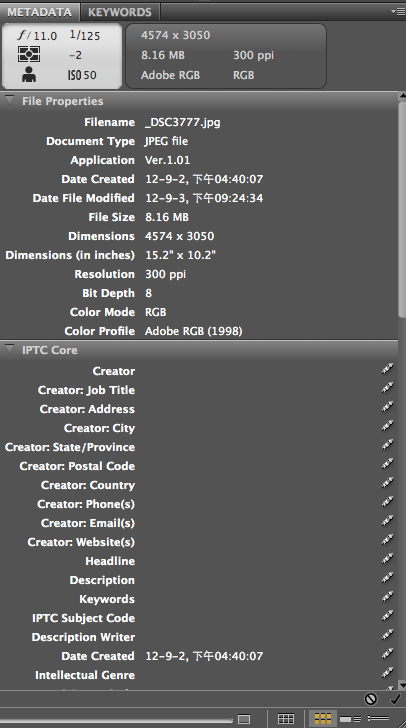Image resolution: width=406 pixels, height=728 pixels.
Task: Switch to thumbnails view icon
Action: tap(323, 719)
